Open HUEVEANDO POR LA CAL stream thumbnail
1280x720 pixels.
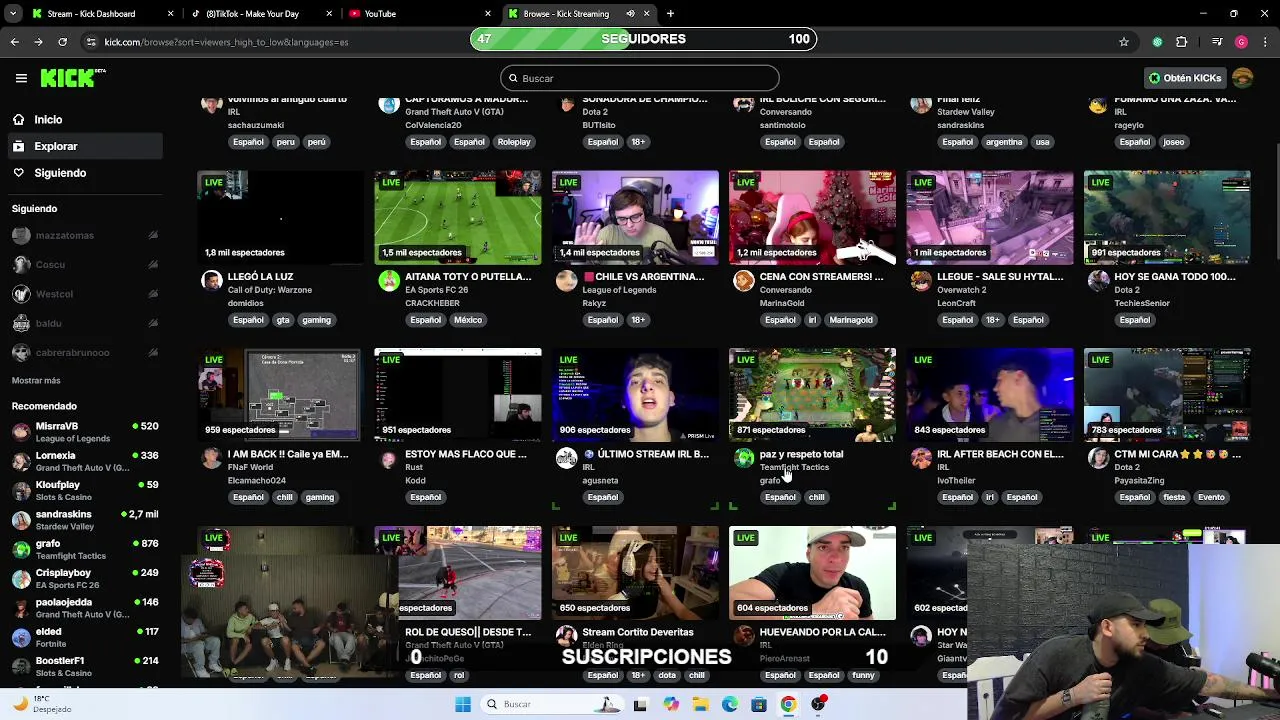812,573
